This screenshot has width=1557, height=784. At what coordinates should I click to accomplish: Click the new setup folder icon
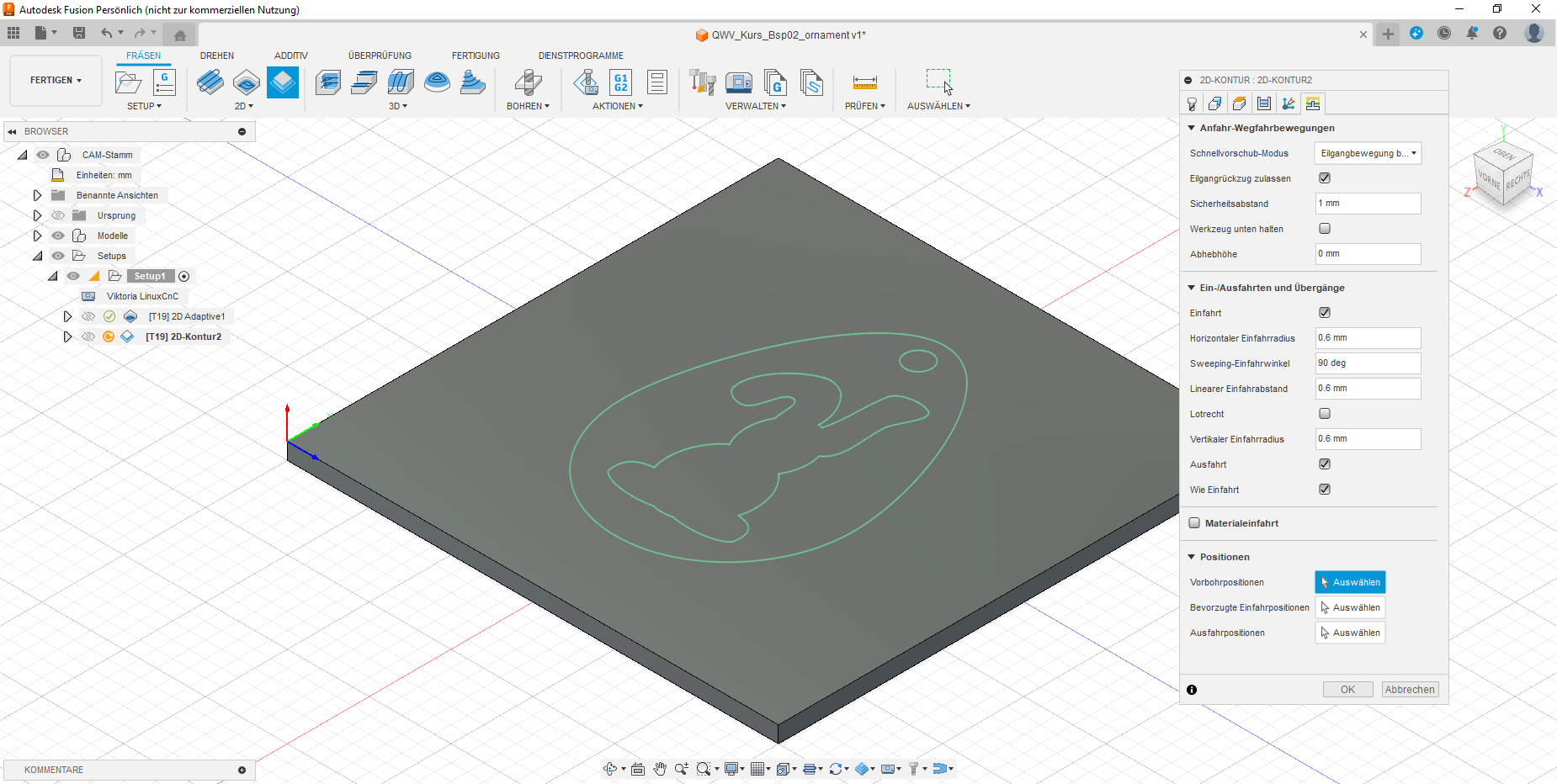pyautogui.click(x=128, y=82)
